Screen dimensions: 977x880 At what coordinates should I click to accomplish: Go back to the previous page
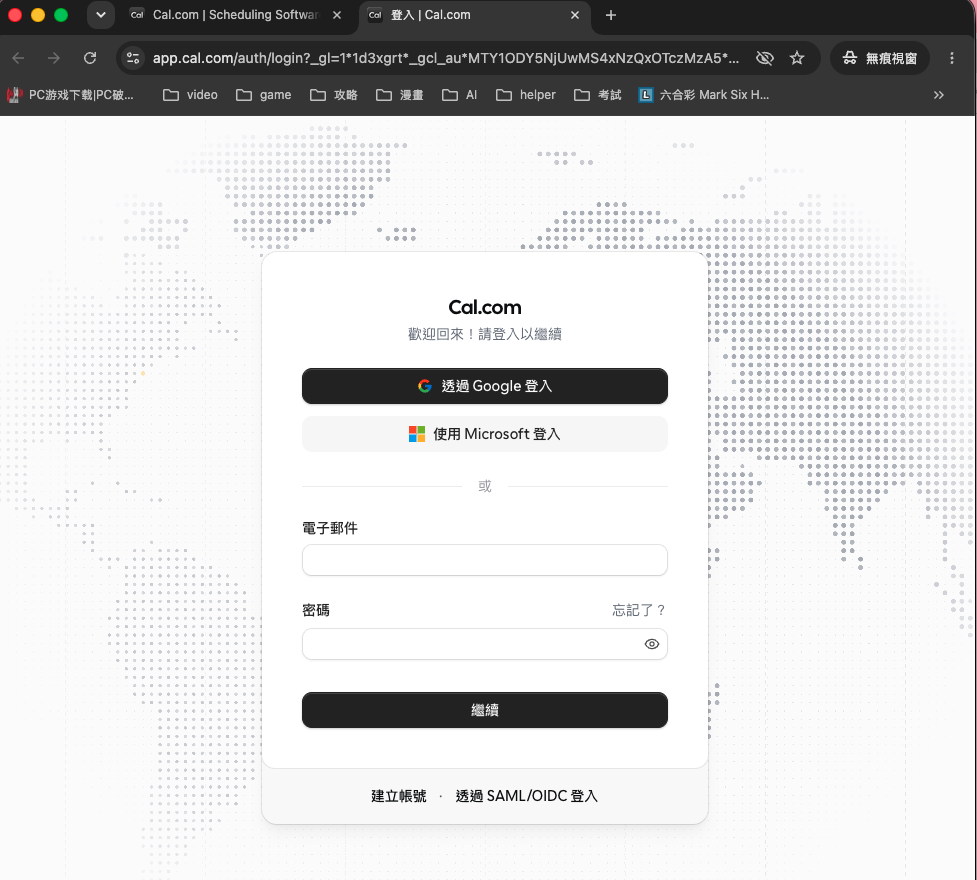point(19,58)
